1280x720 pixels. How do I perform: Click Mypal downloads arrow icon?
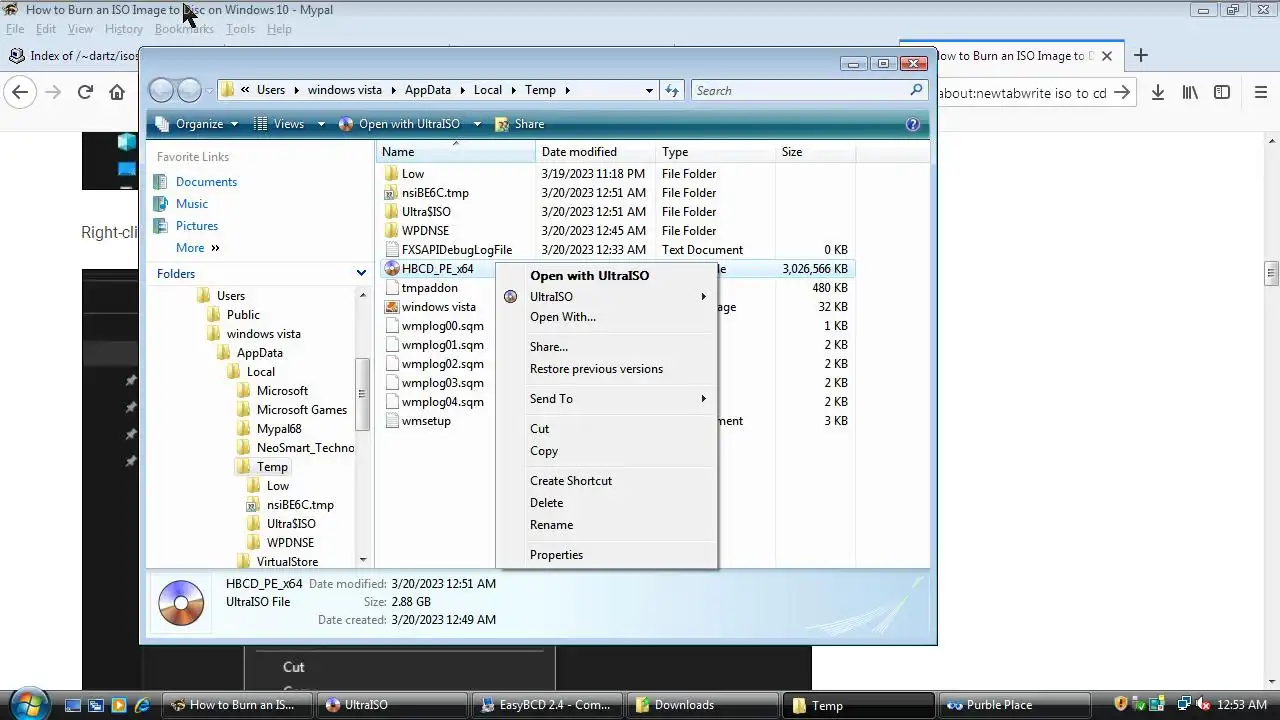pos(1157,92)
